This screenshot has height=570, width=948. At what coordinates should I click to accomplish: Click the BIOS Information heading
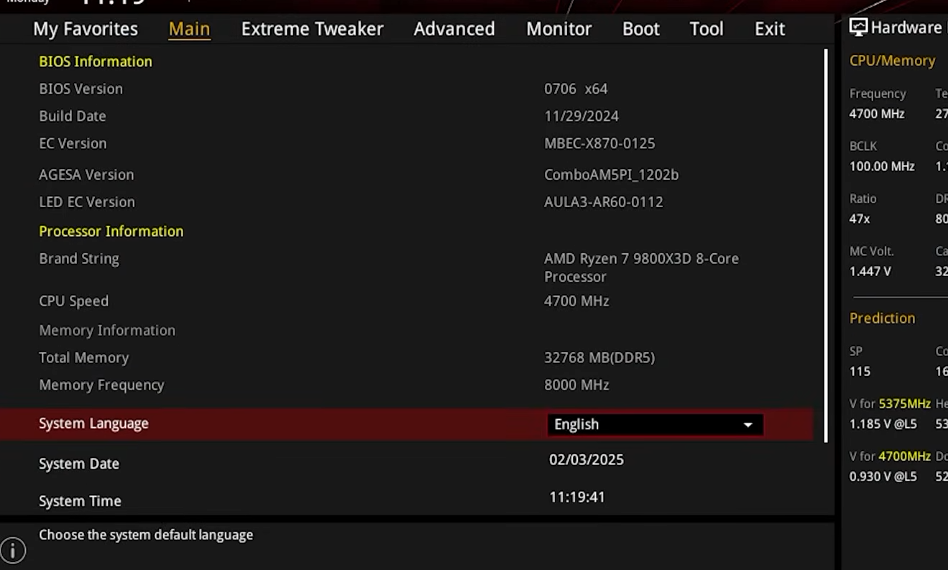(x=96, y=62)
